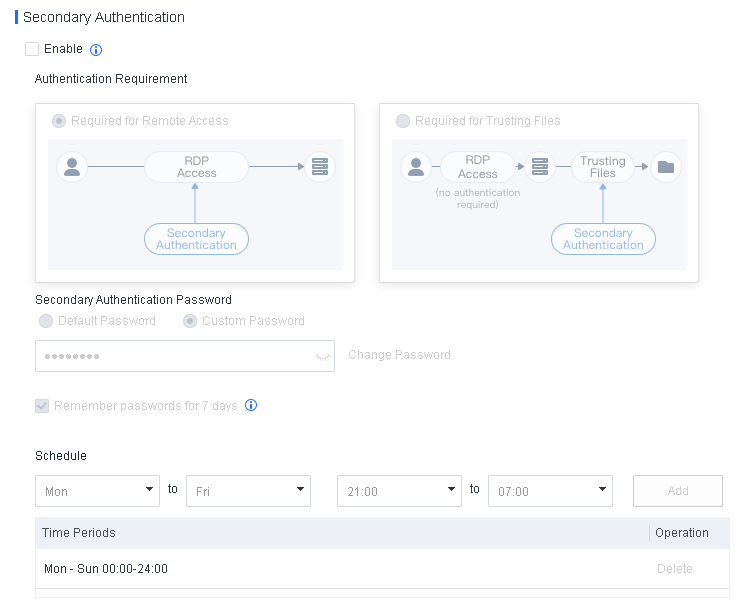Click server icon in Remote Access diagram
The height and width of the screenshot is (611, 748).
pyautogui.click(x=320, y=166)
